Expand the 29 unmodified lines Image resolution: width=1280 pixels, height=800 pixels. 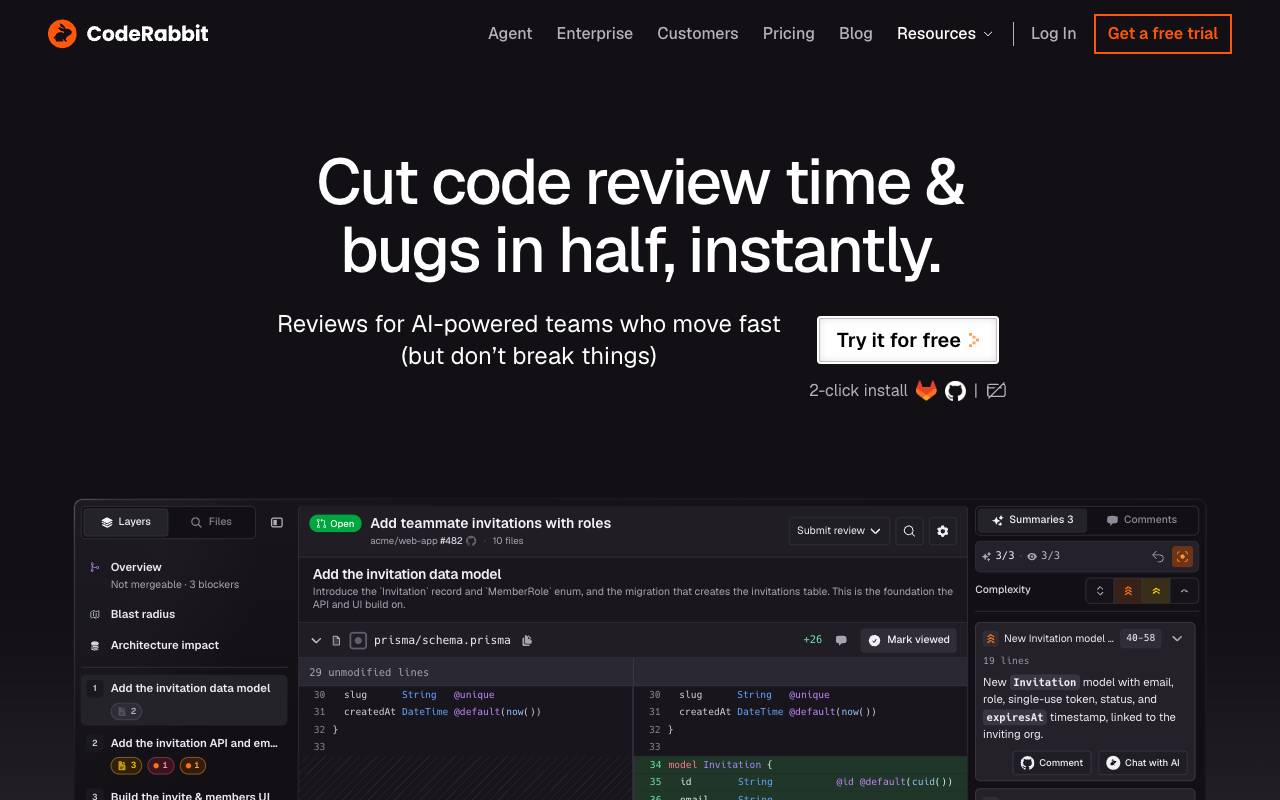point(369,672)
